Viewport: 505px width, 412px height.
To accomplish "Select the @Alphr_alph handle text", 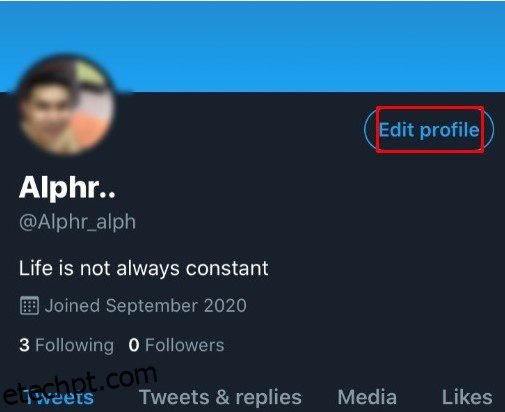I will tap(77, 222).
